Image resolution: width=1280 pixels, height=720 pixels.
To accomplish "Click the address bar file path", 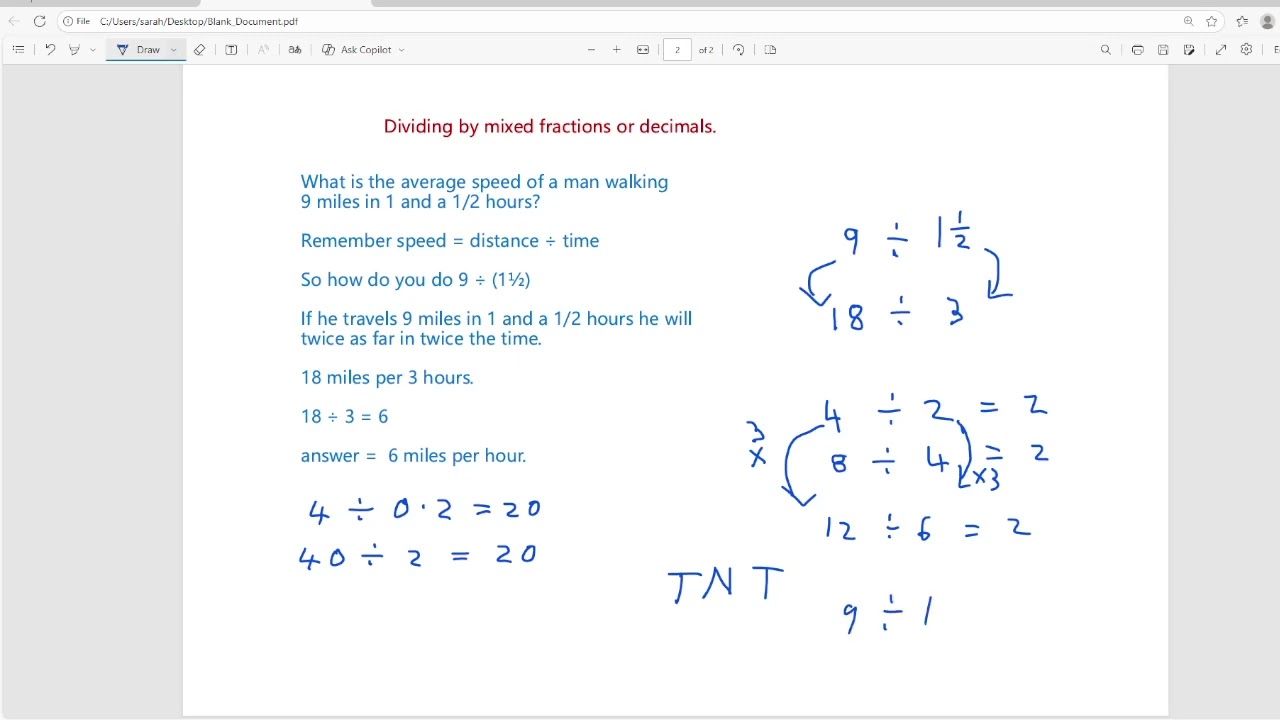I will click(199, 21).
